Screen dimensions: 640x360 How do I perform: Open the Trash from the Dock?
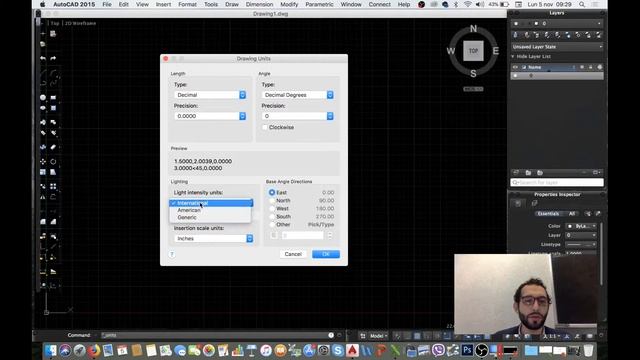(588, 350)
